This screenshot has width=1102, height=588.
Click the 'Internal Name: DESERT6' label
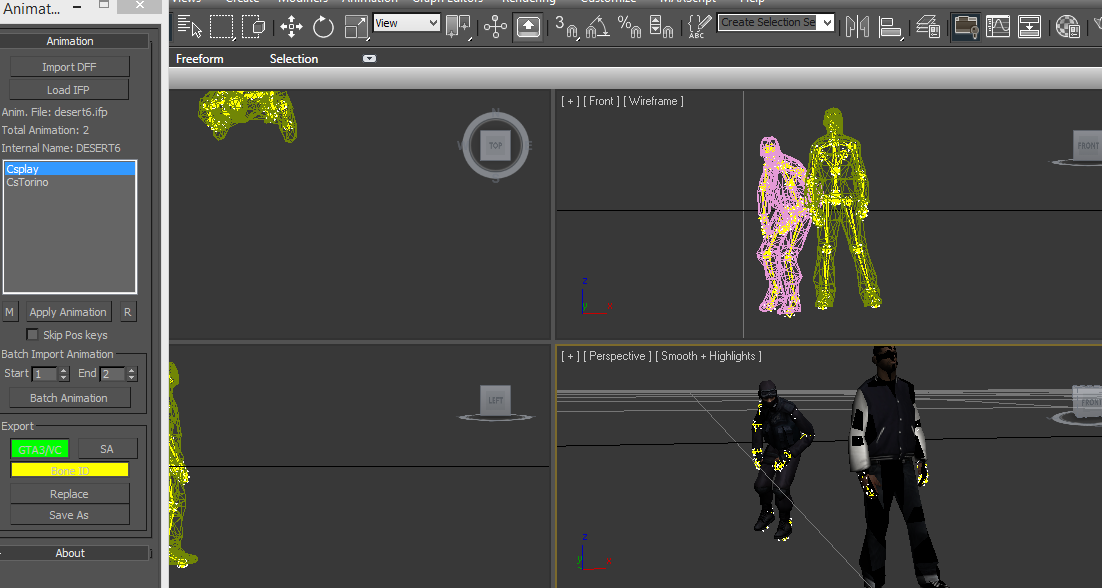tap(61, 148)
